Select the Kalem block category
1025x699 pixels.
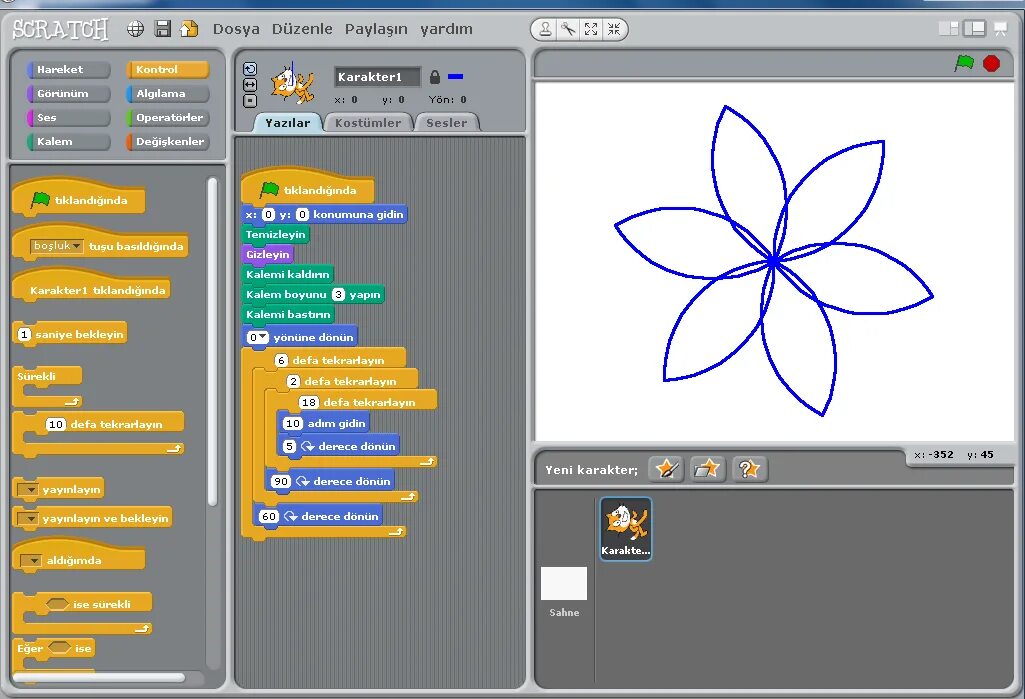click(68, 141)
